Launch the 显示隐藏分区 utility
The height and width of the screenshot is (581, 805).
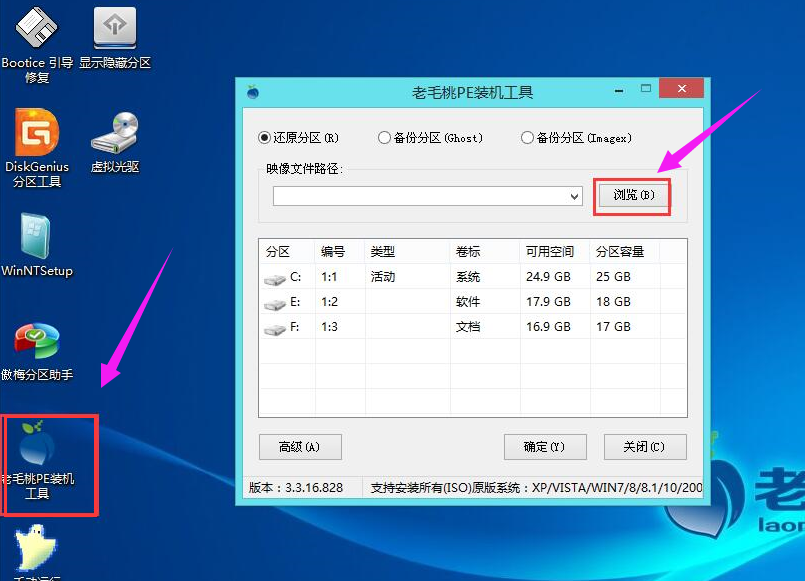(x=113, y=28)
